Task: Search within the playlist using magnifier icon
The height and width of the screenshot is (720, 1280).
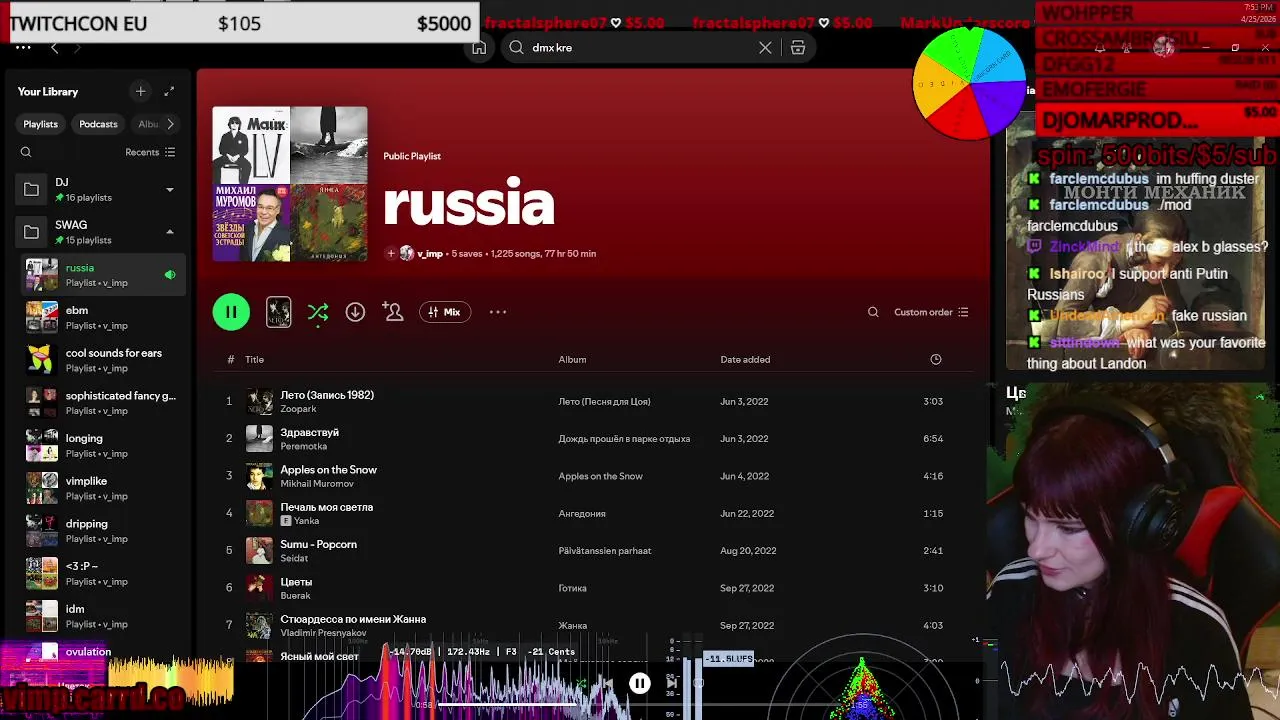Action: pyautogui.click(x=873, y=312)
